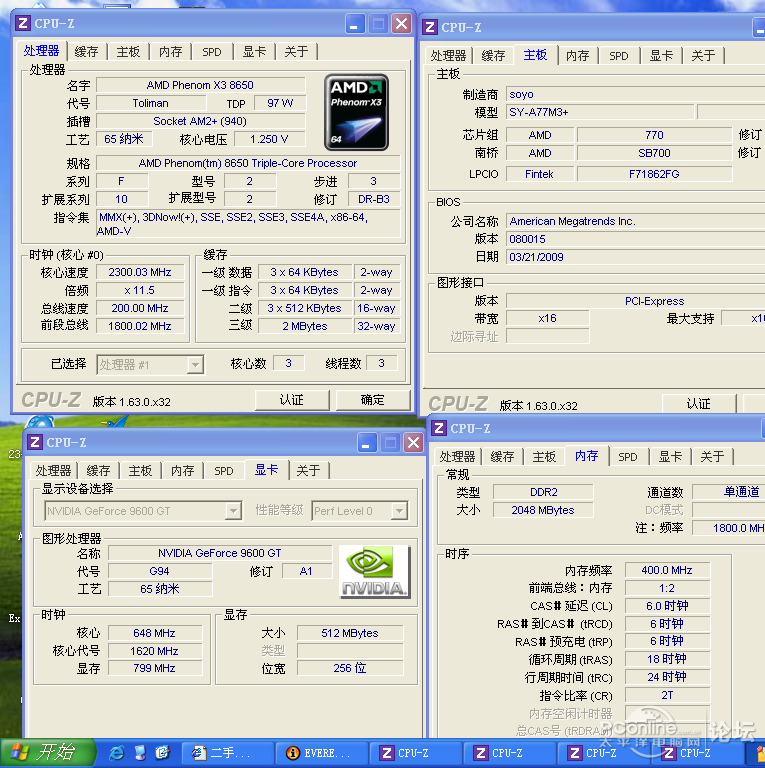Open 处理器 tab in the memory window
The width and height of the screenshot is (765, 768).
(x=457, y=457)
